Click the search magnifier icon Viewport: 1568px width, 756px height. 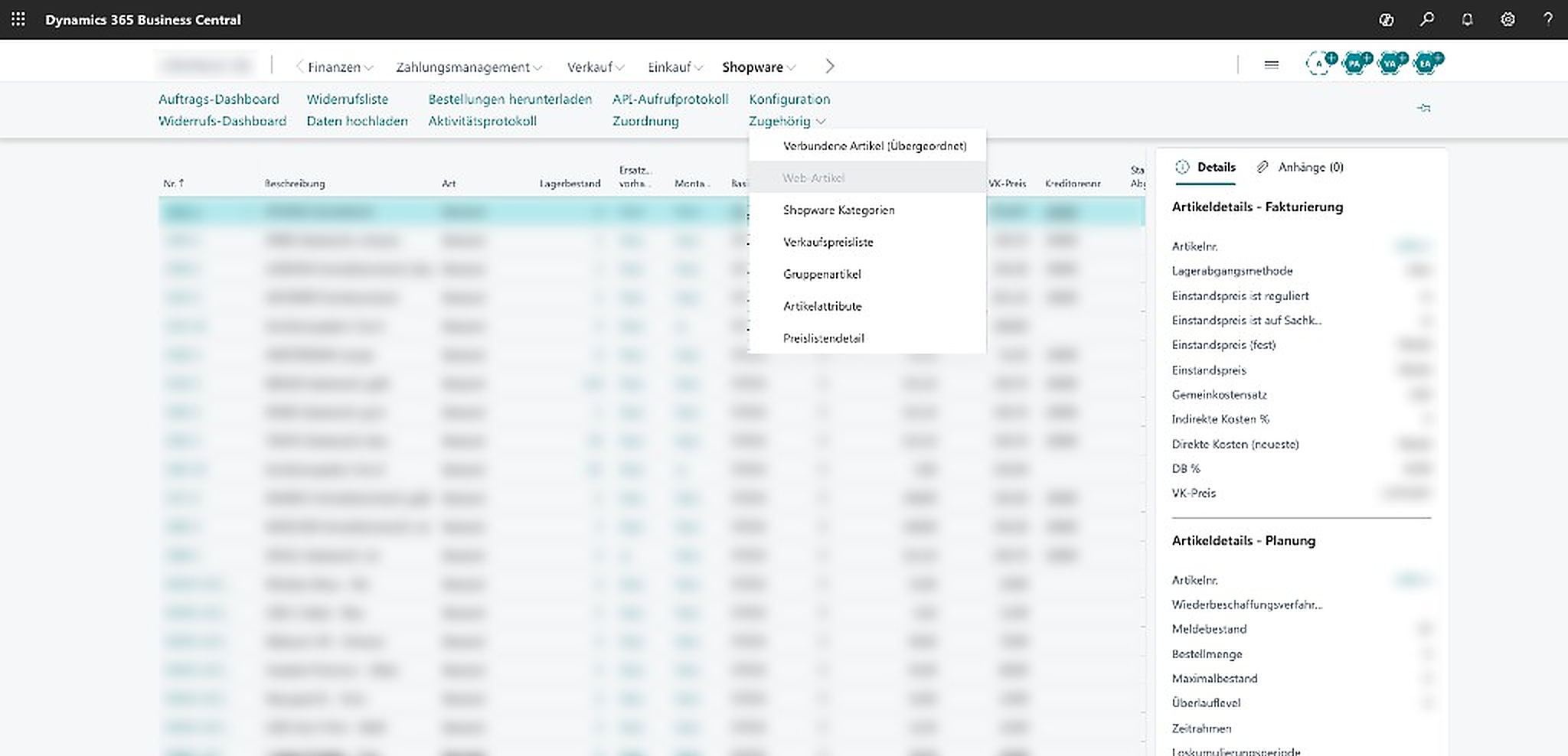1426,20
